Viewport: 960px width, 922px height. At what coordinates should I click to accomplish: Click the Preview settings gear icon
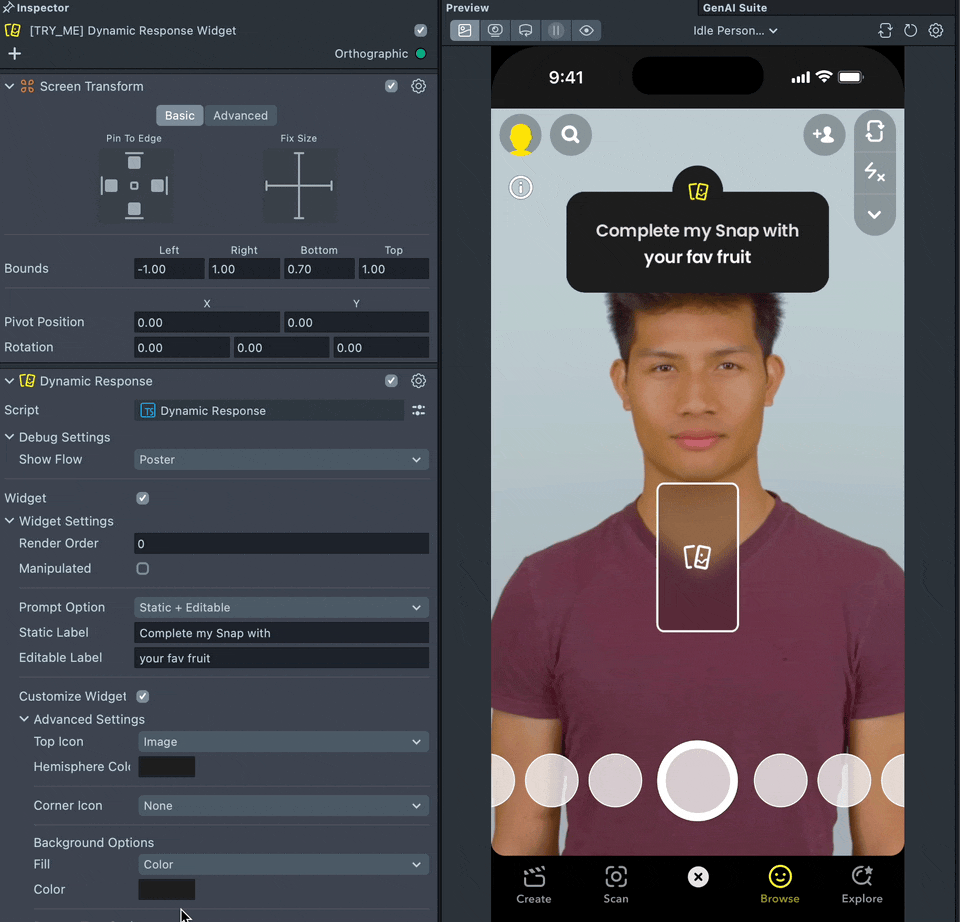tap(935, 31)
